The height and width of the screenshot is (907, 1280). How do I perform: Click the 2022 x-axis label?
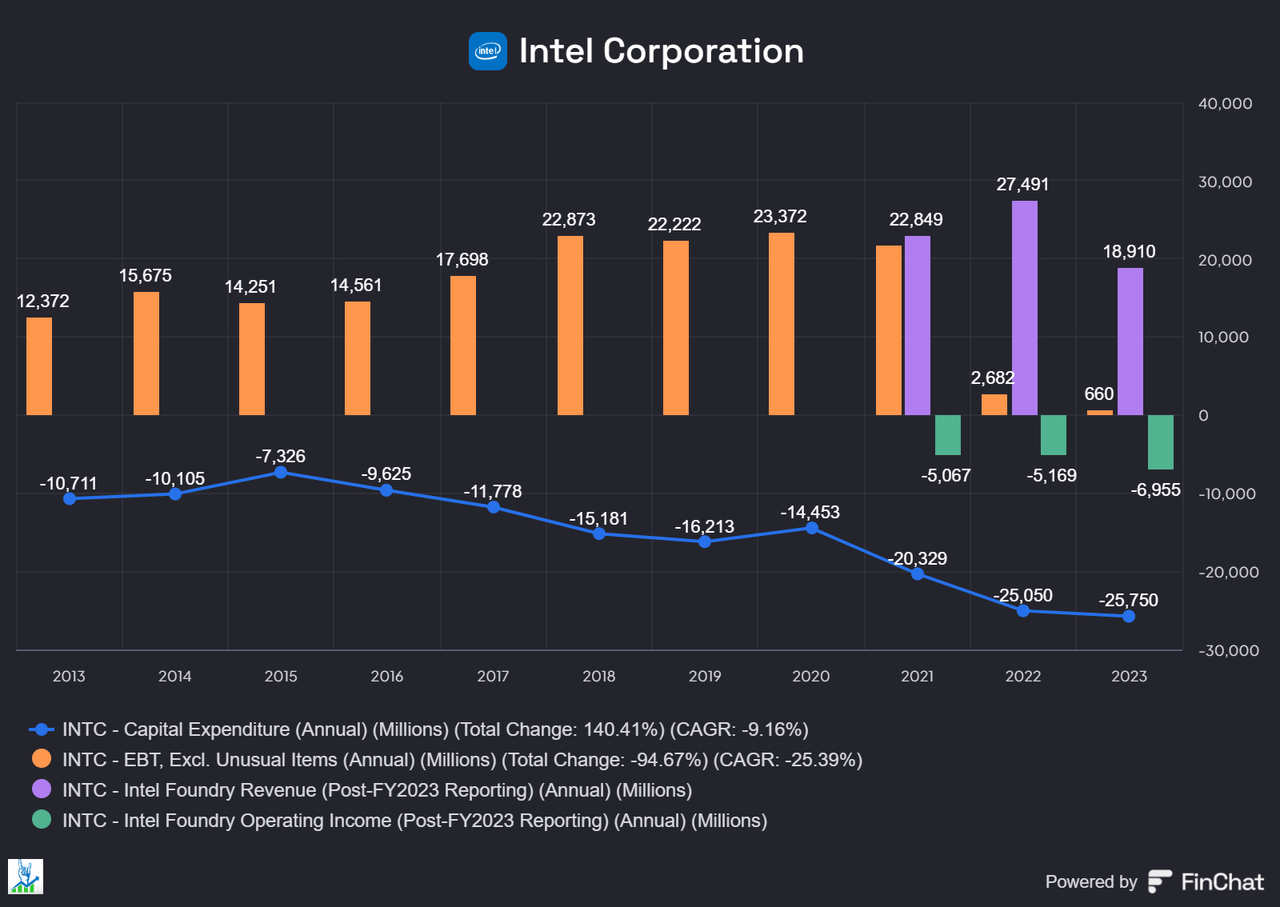(x=1022, y=677)
